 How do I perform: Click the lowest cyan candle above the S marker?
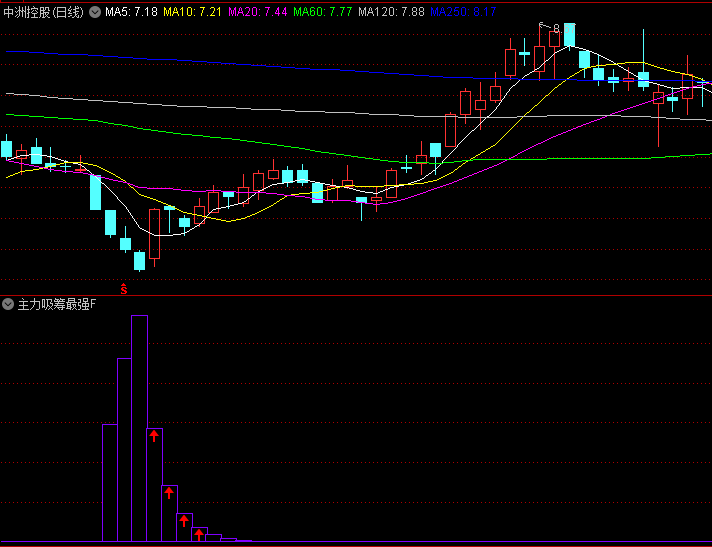point(139,261)
